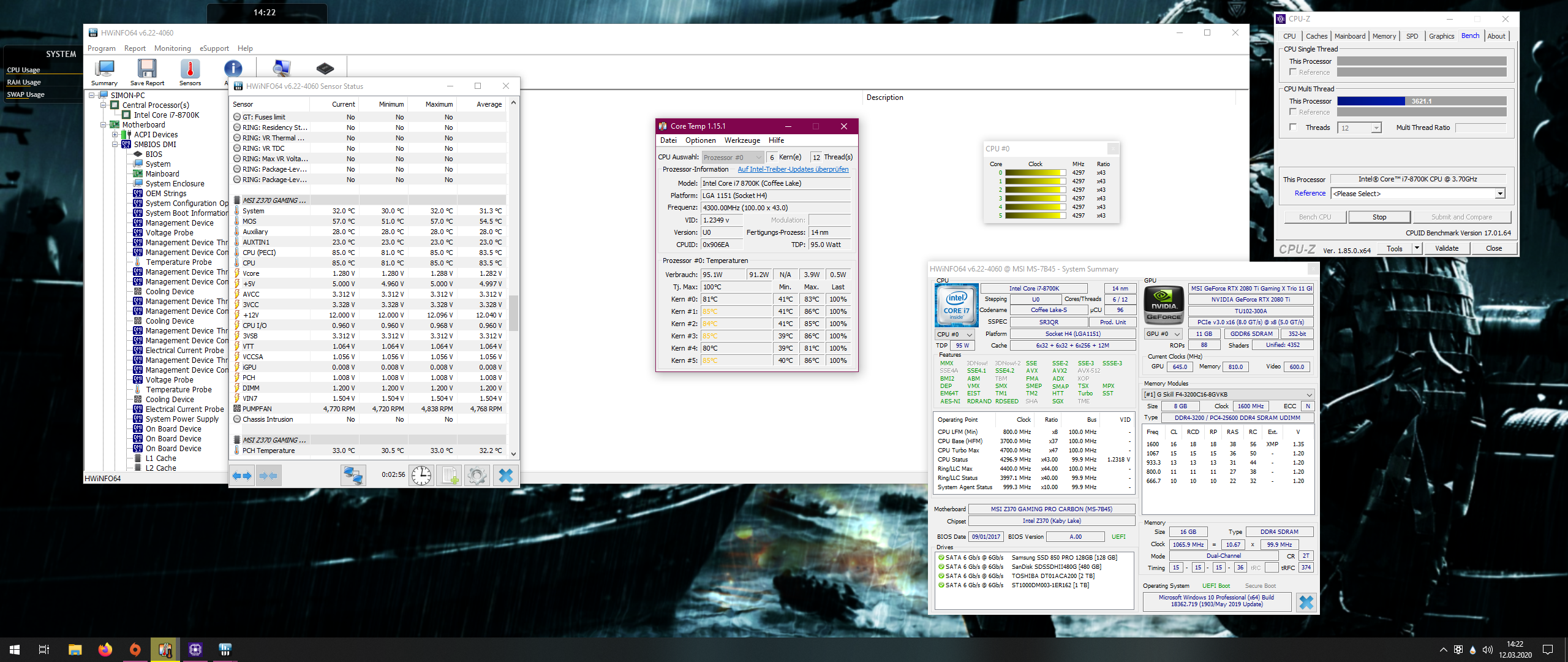Screen dimensions: 1568x662
Task: Start sensor logging via the sheet-plus icon
Action: tap(450, 476)
